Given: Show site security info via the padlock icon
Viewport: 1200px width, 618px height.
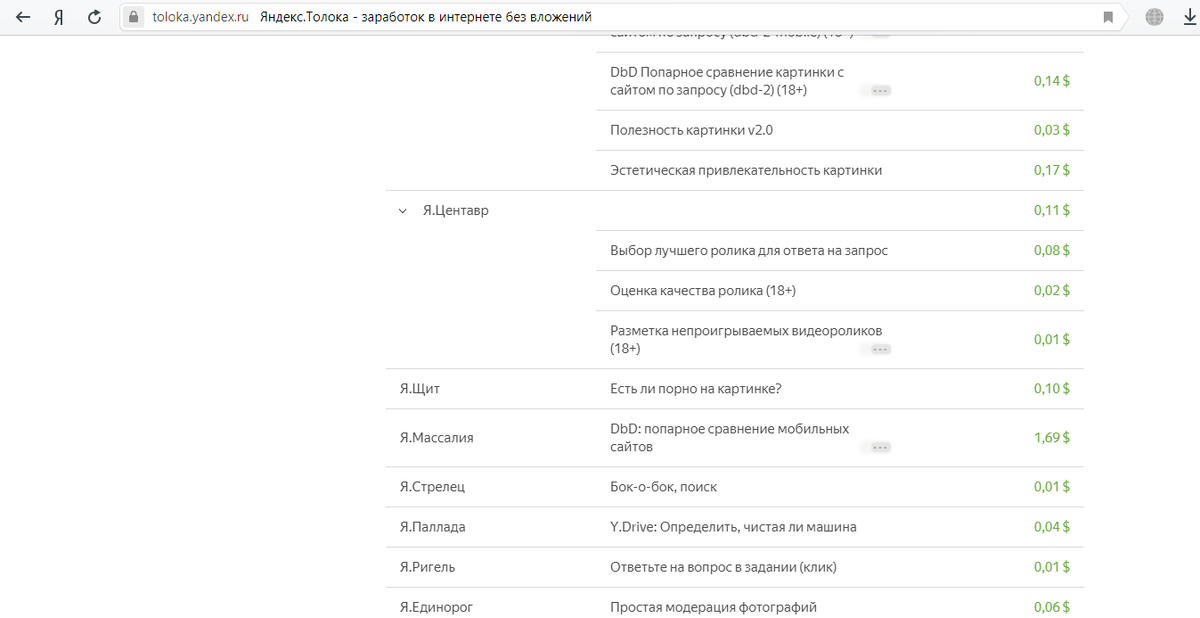Looking at the screenshot, I should click(134, 17).
